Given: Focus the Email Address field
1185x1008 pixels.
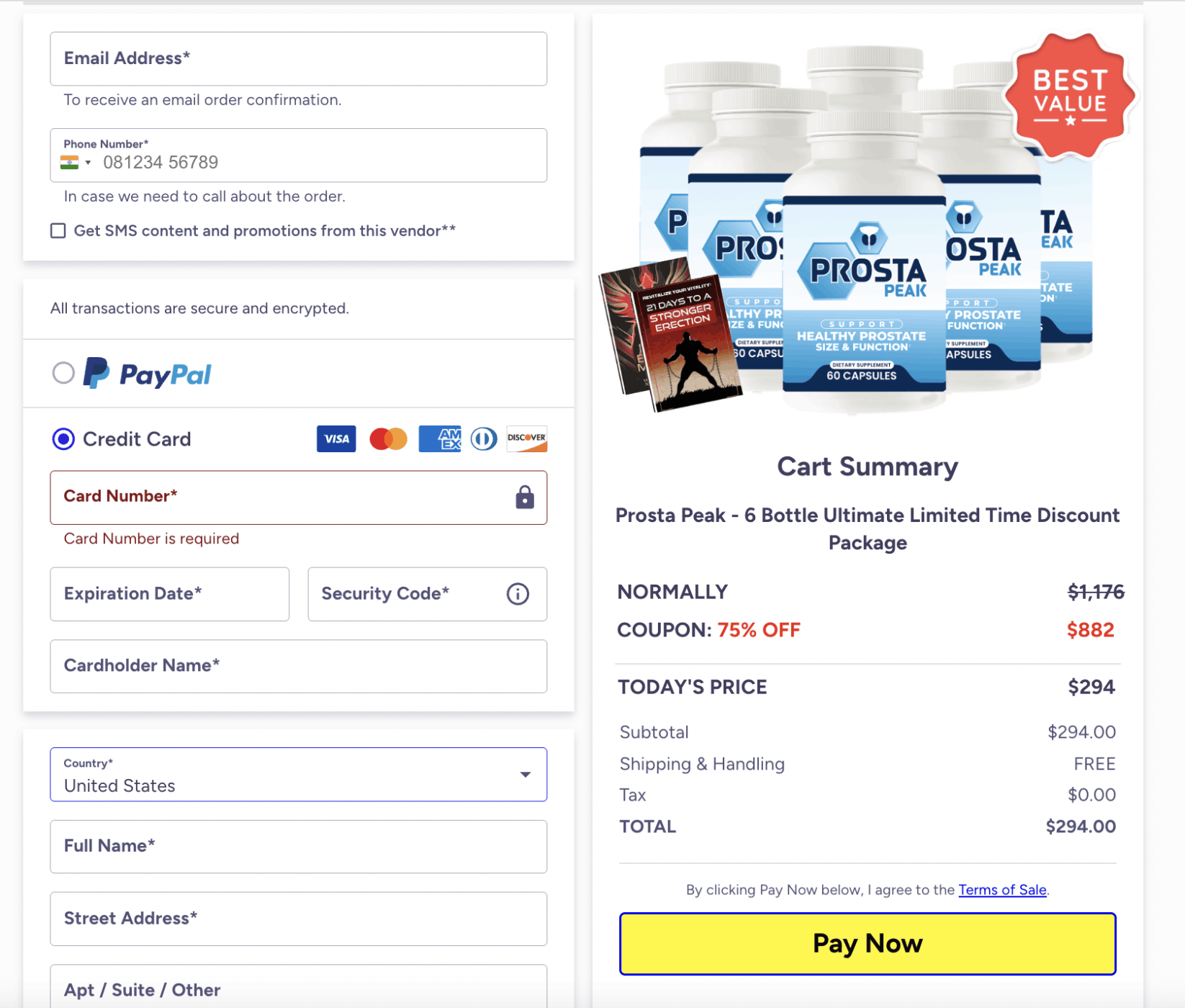Looking at the screenshot, I should [x=299, y=59].
